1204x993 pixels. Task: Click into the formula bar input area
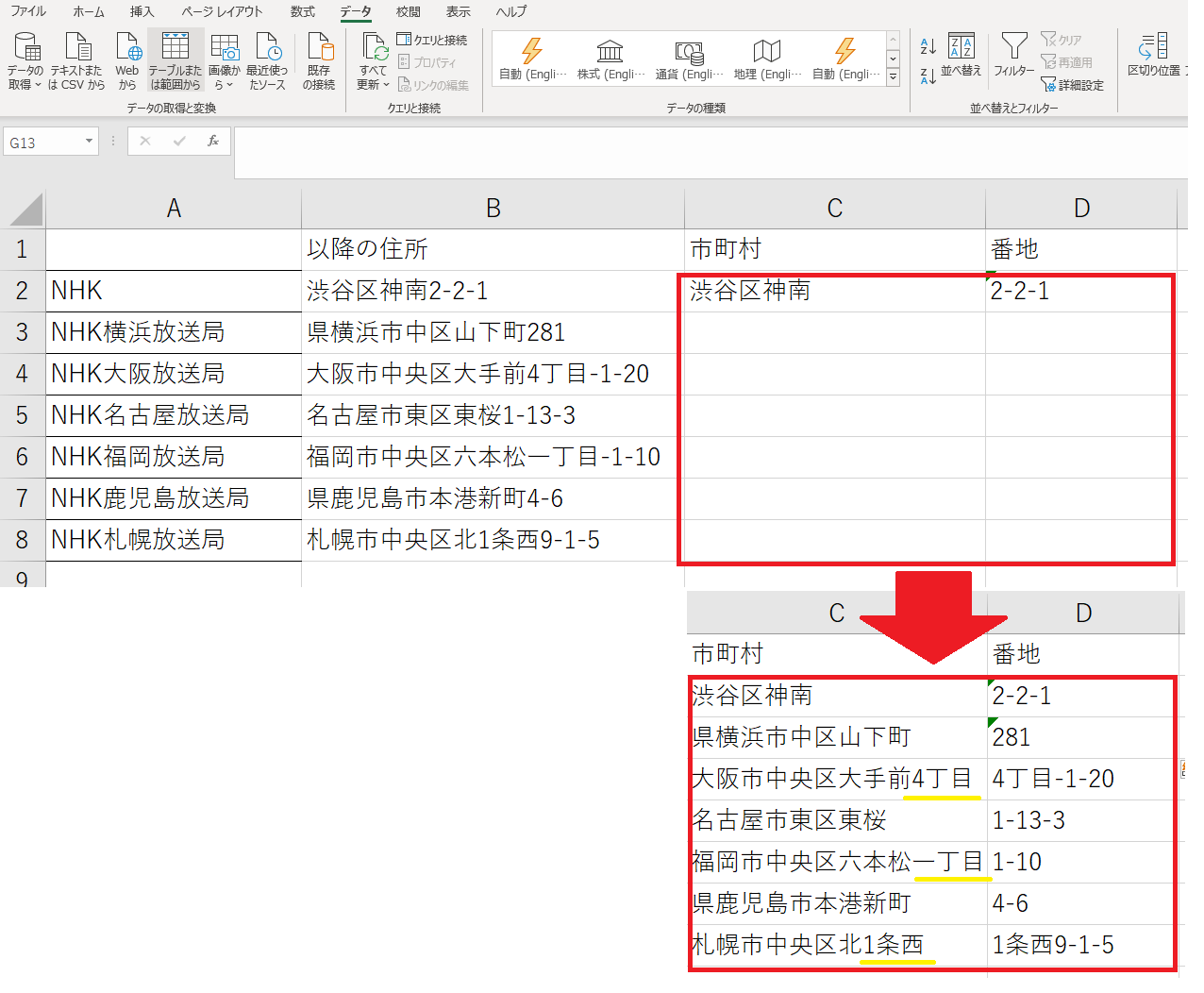coord(711,152)
